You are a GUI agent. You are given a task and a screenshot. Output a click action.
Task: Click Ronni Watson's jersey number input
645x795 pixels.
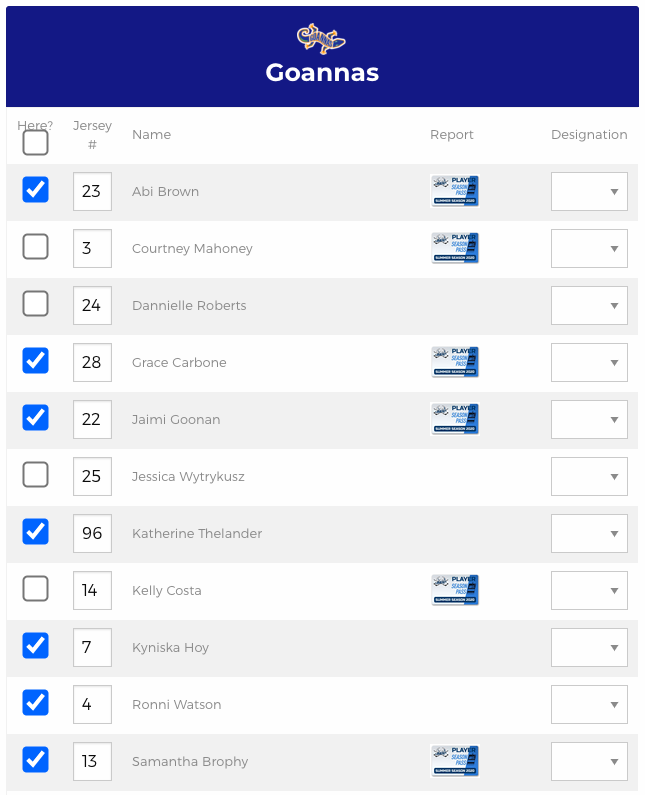coord(92,704)
